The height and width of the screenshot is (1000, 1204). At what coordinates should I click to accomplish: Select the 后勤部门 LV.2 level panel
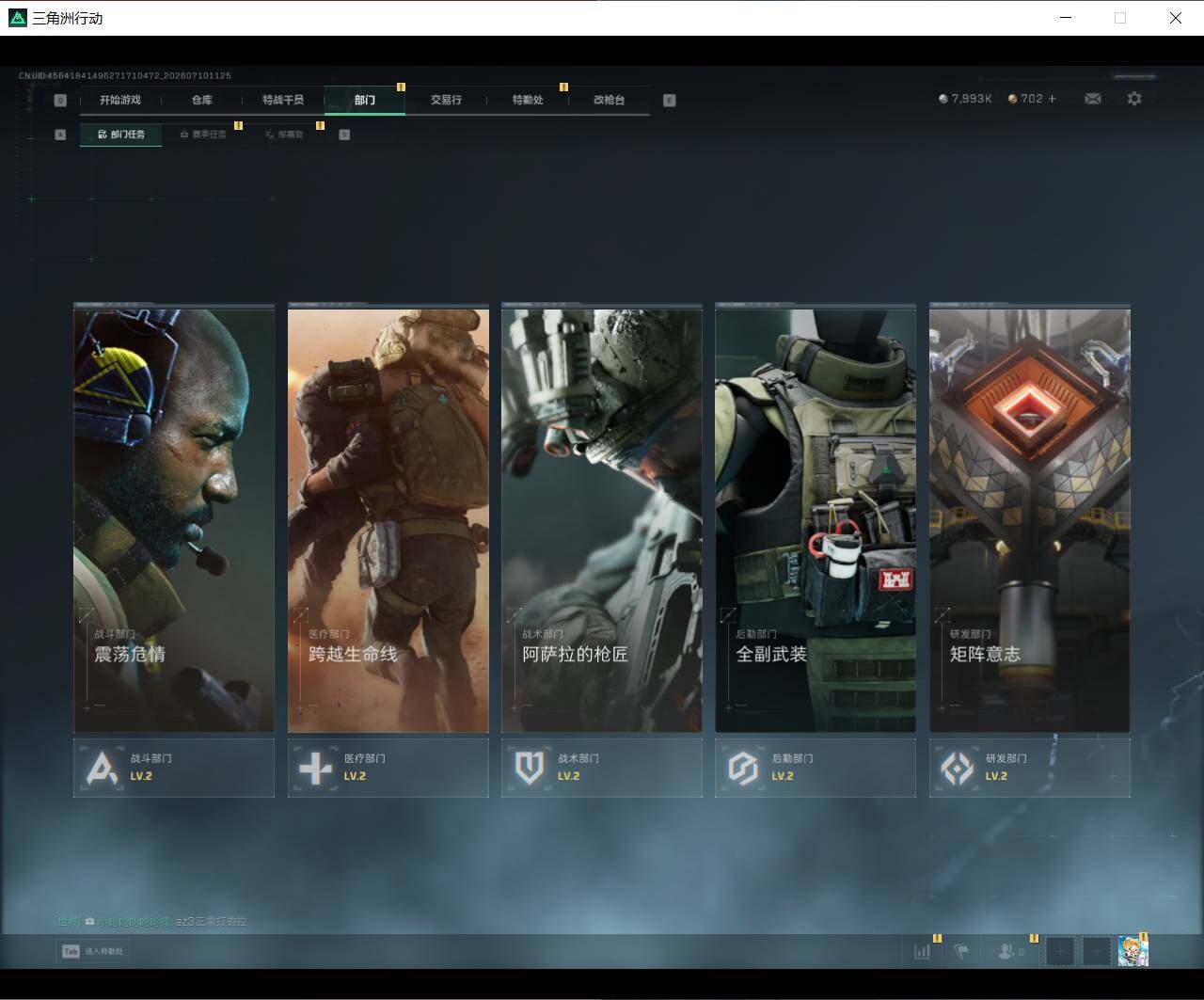pos(816,768)
